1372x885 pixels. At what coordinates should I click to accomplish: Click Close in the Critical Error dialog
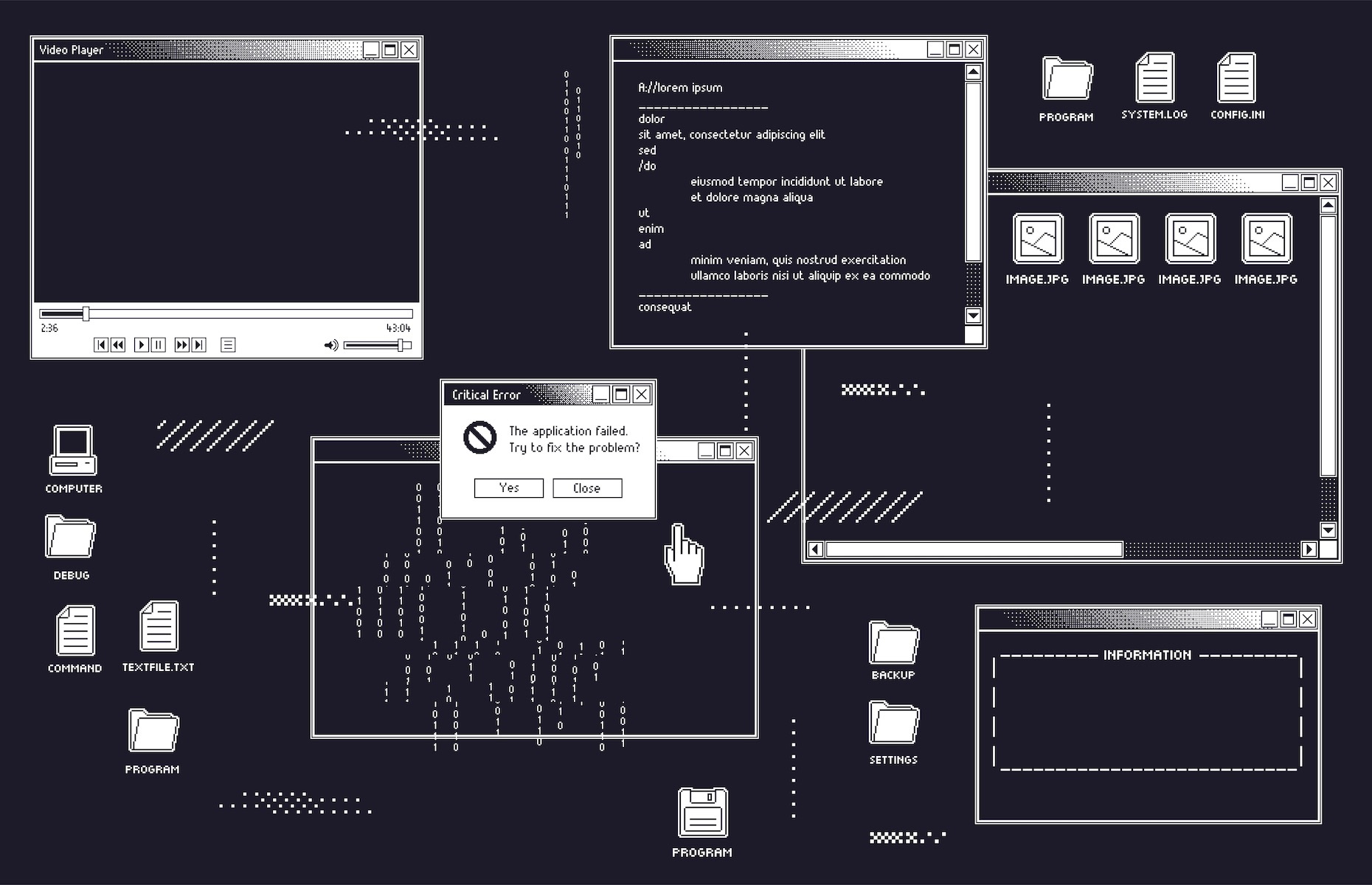click(587, 488)
